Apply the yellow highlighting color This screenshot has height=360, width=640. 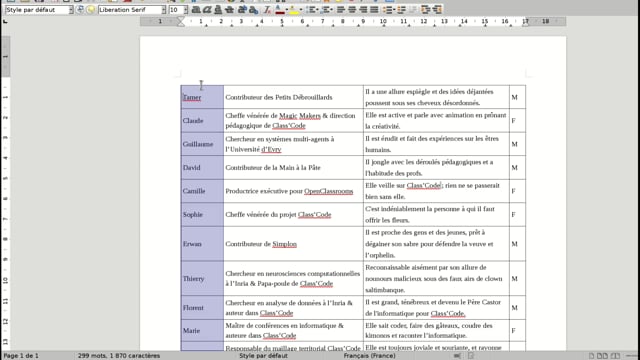[x=294, y=9]
